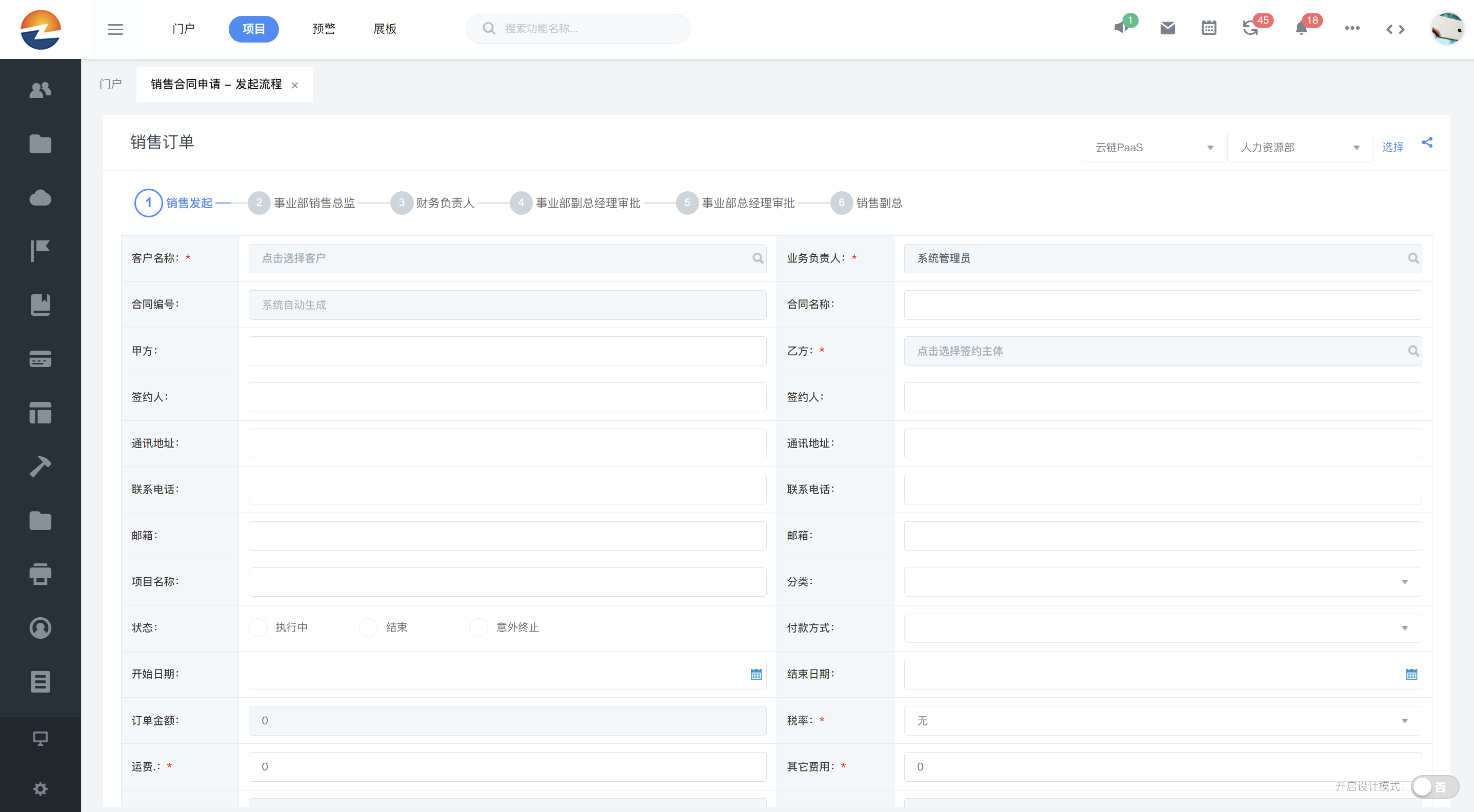Toggle the 开启设计模式 switch

click(x=1434, y=787)
